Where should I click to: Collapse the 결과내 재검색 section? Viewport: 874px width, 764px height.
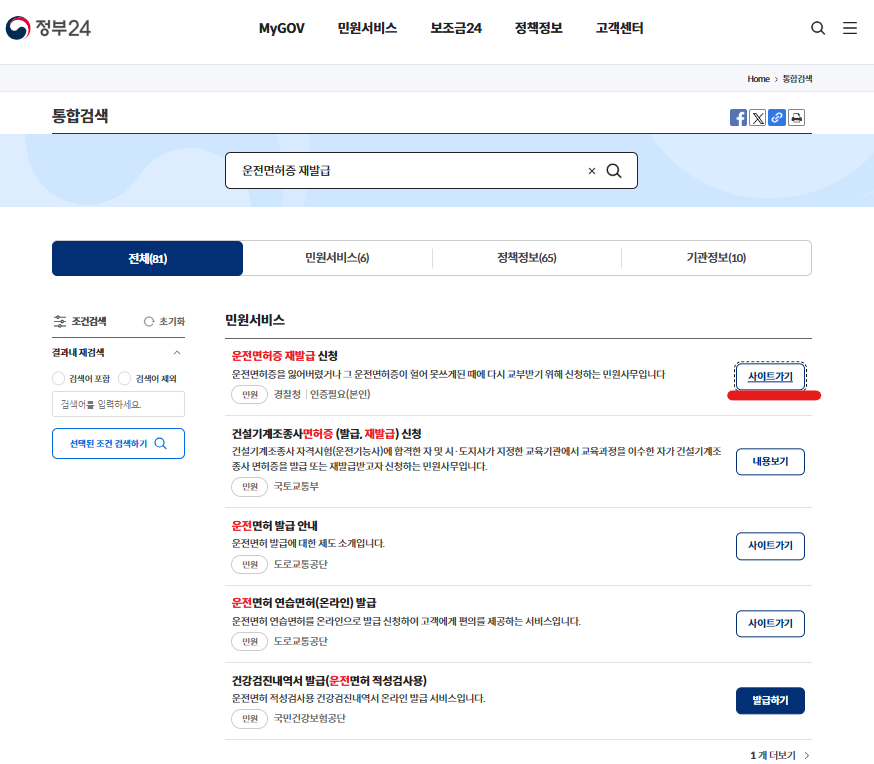[x=176, y=352]
